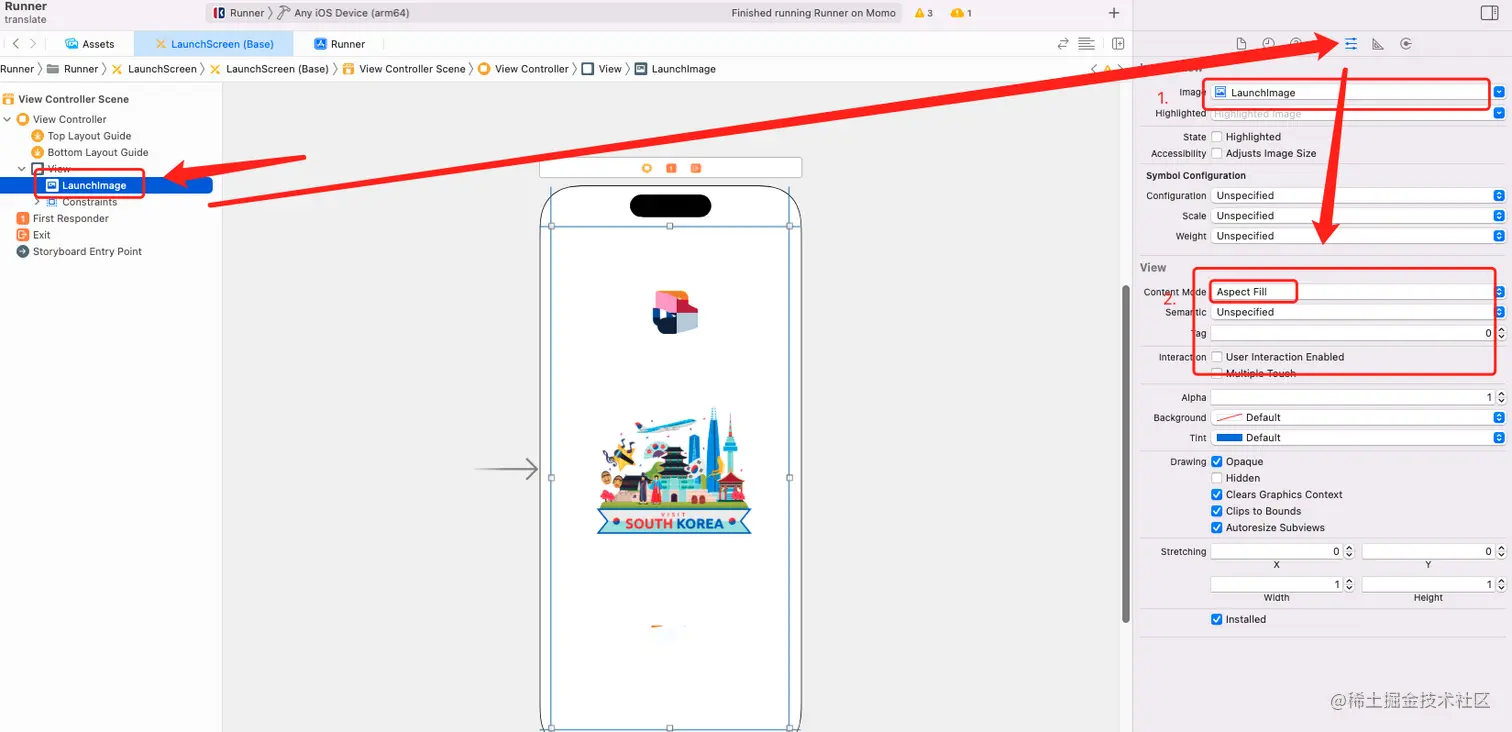
Task: Click the Tag value stepper
Action: pyautogui.click(x=1500, y=333)
